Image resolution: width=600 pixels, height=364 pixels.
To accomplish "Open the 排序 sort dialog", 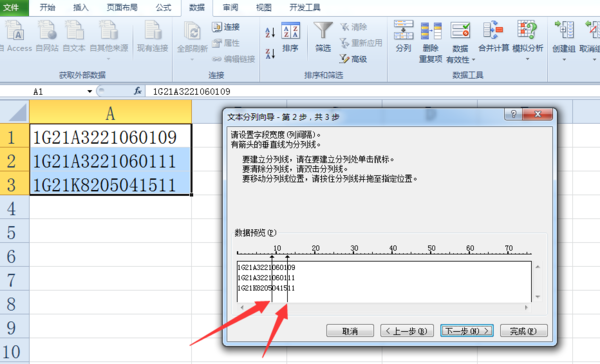I will 290,37.
